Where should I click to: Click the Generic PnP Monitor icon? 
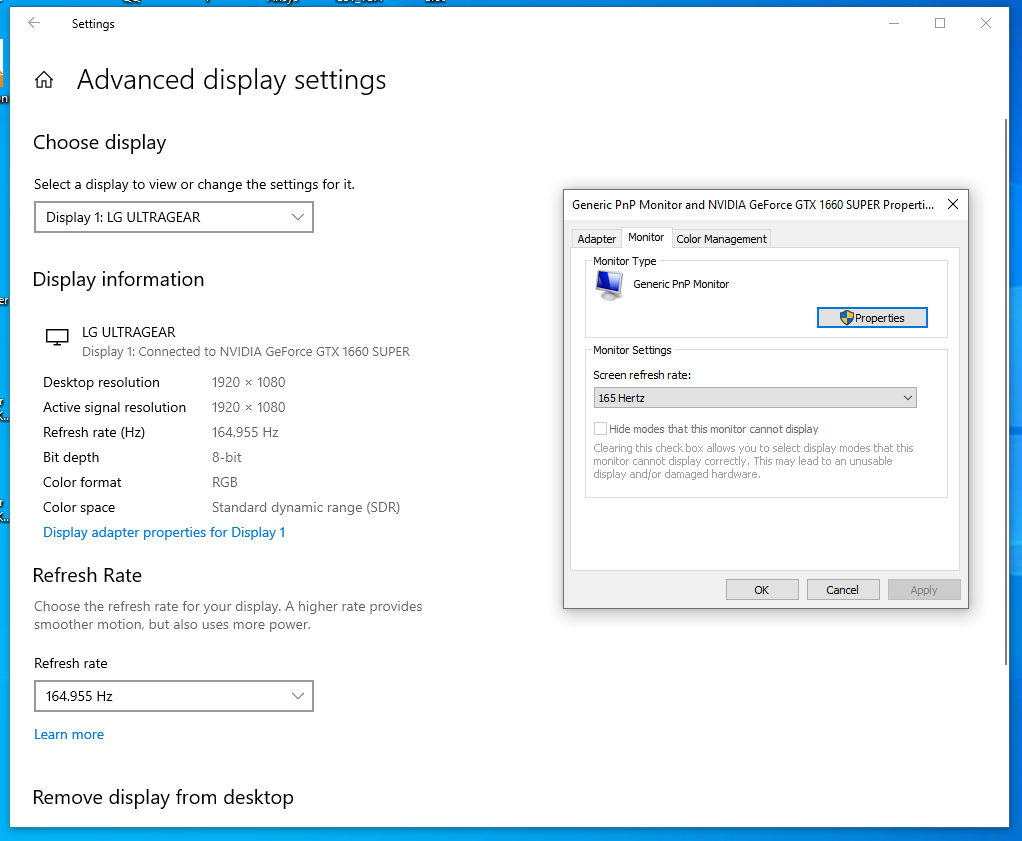click(x=609, y=285)
